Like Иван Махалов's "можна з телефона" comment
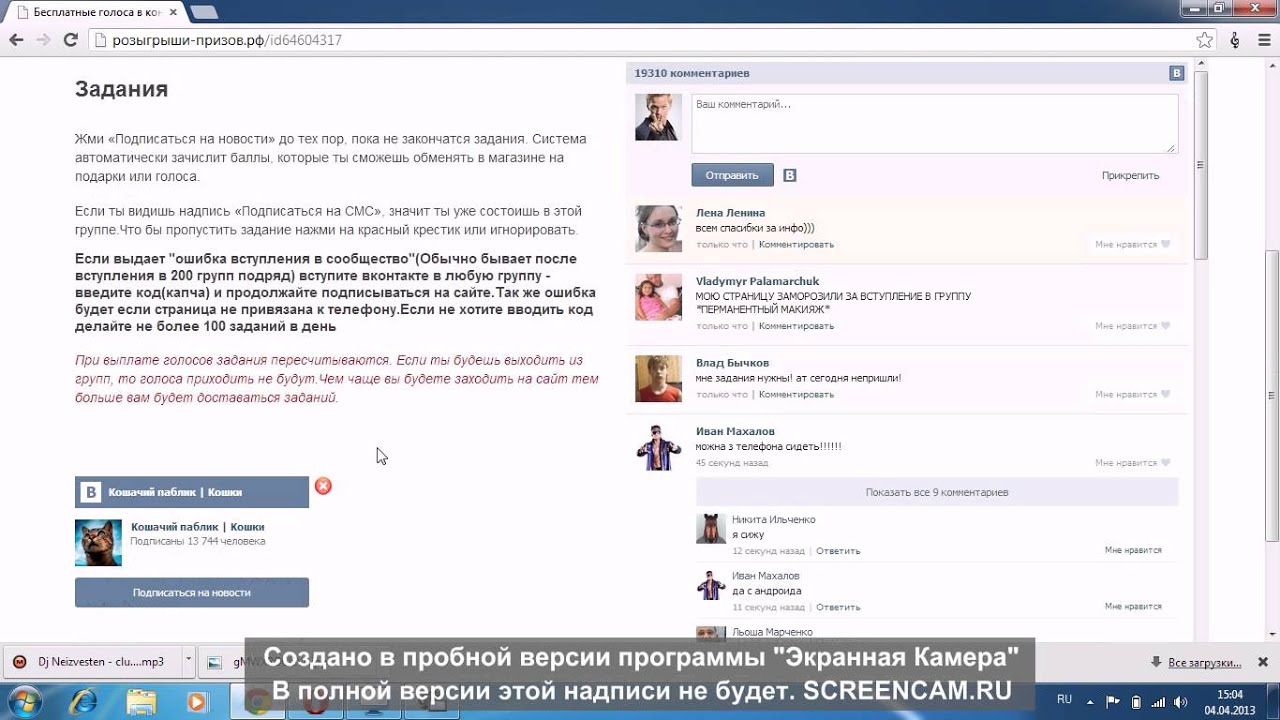The image size is (1280, 720). (1132, 463)
